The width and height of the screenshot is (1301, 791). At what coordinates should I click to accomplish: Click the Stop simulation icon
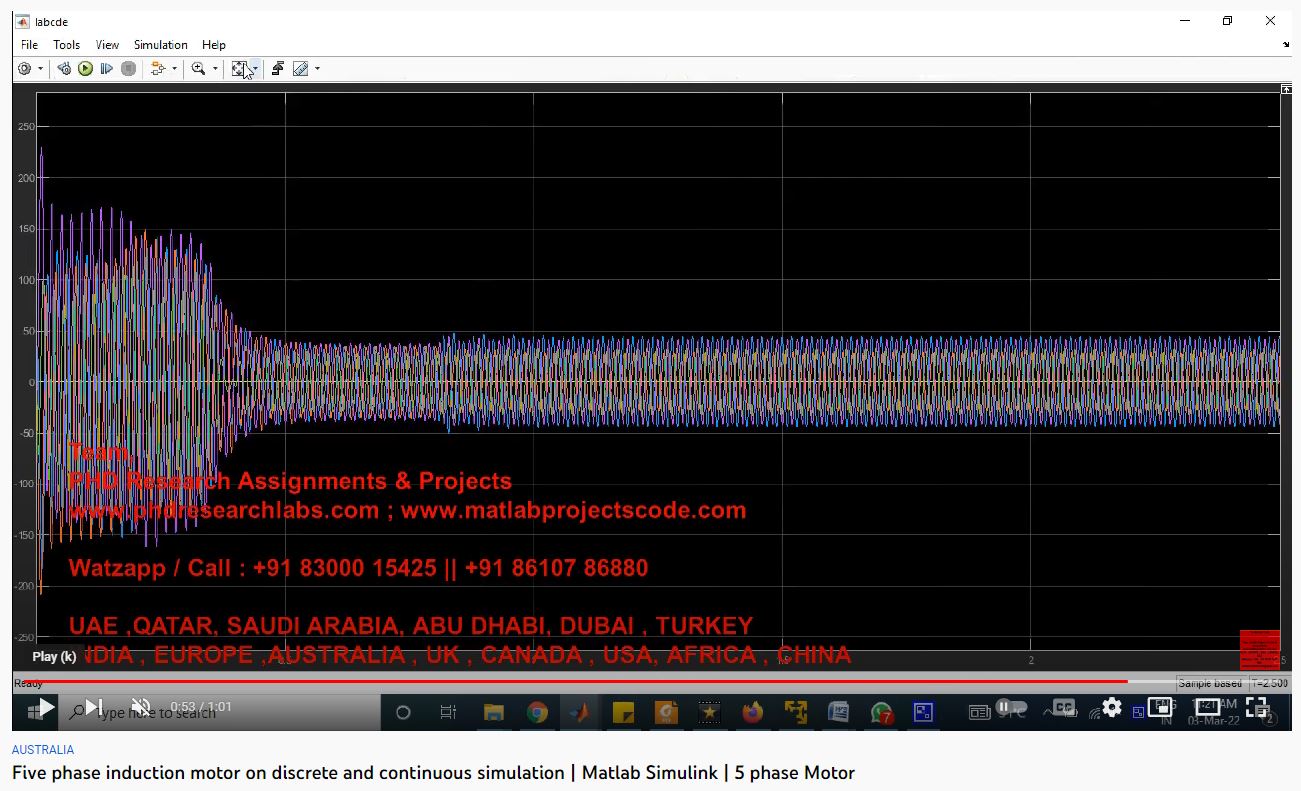[128, 69]
